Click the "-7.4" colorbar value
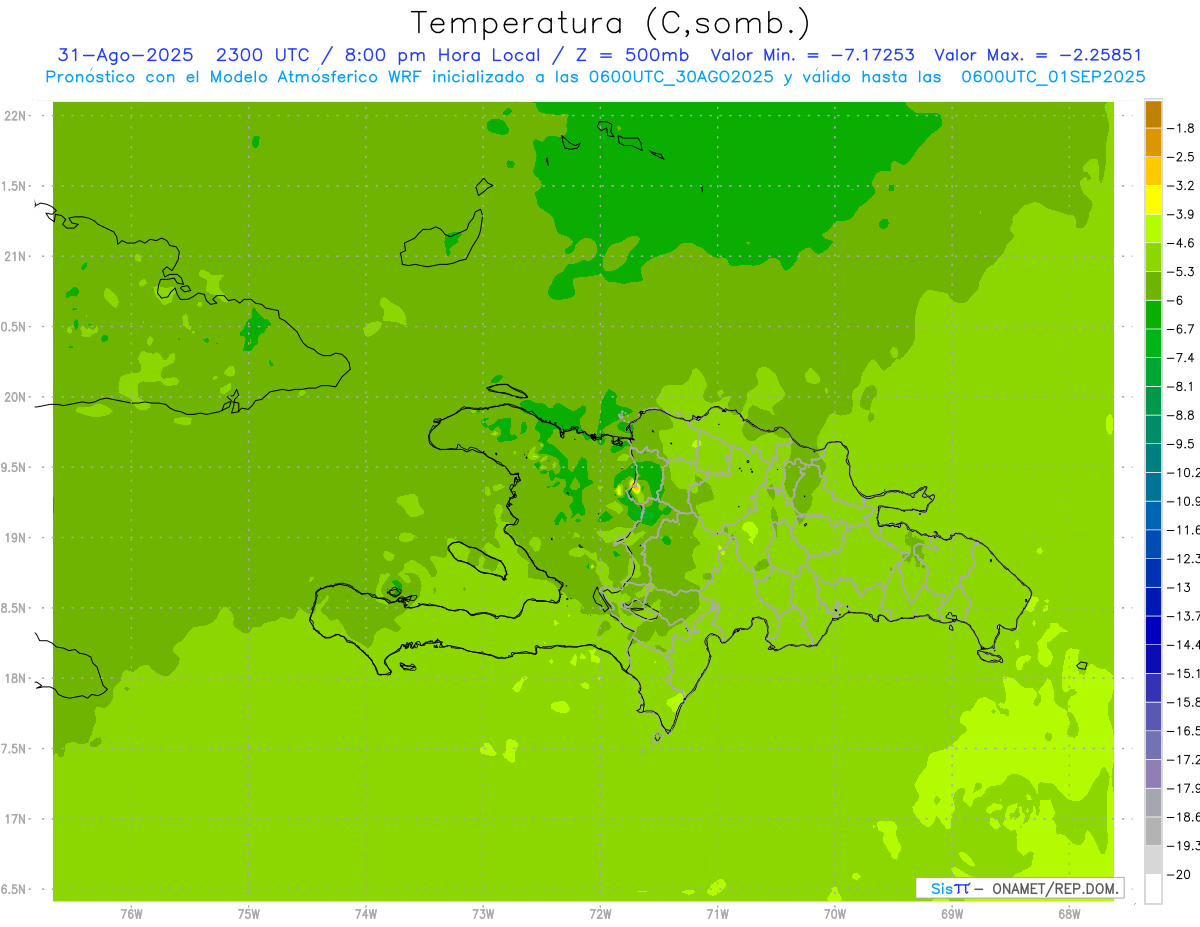 [1181, 358]
